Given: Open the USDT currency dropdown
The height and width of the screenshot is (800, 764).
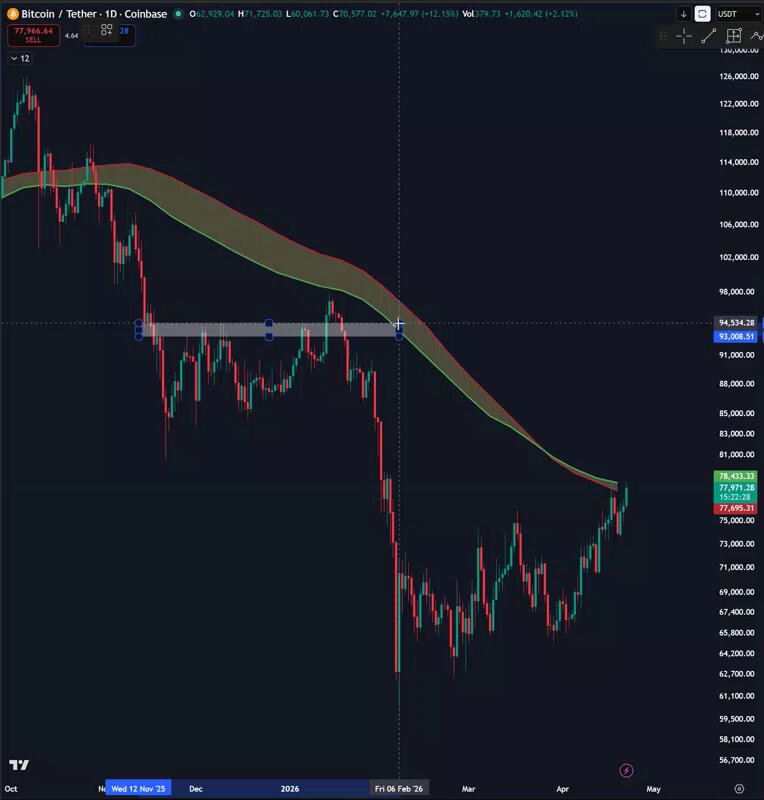Looking at the screenshot, I should [x=738, y=14].
